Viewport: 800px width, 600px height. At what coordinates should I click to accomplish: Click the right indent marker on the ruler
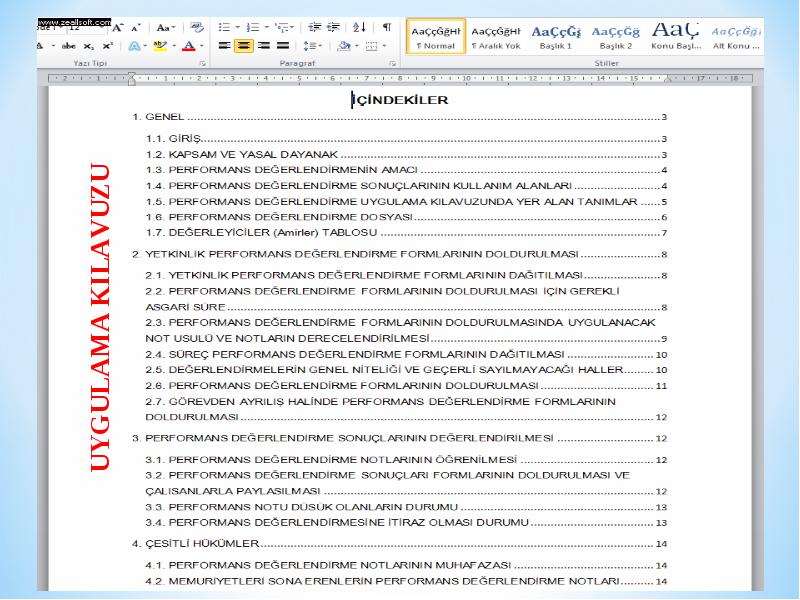(x=668, y=79)
